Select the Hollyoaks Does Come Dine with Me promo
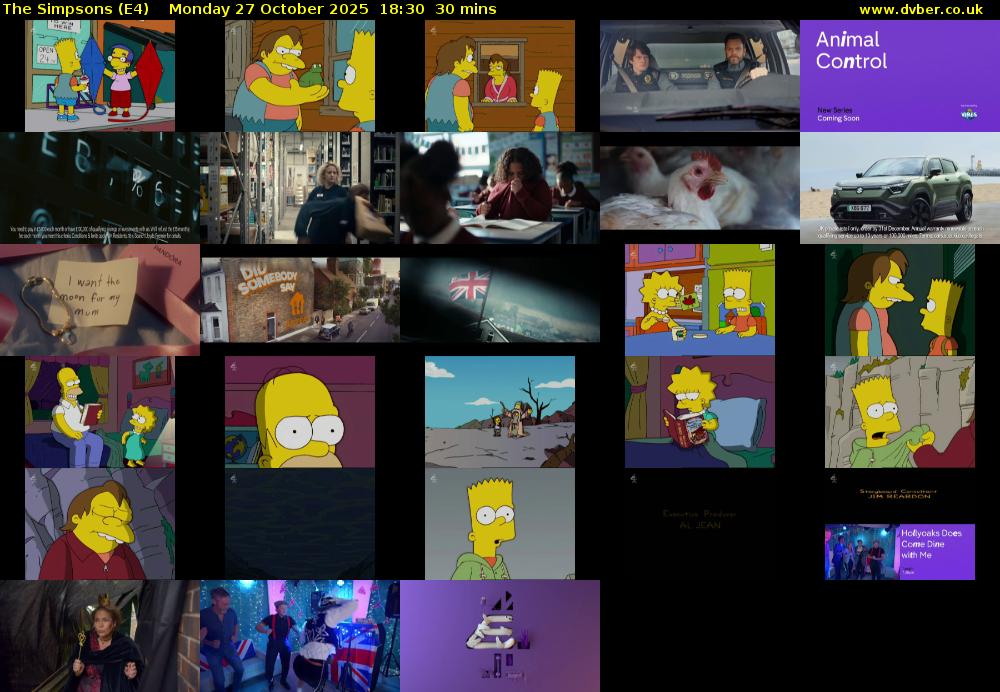The width and height of the screenshot is (1000, 692). click(898, 551)
